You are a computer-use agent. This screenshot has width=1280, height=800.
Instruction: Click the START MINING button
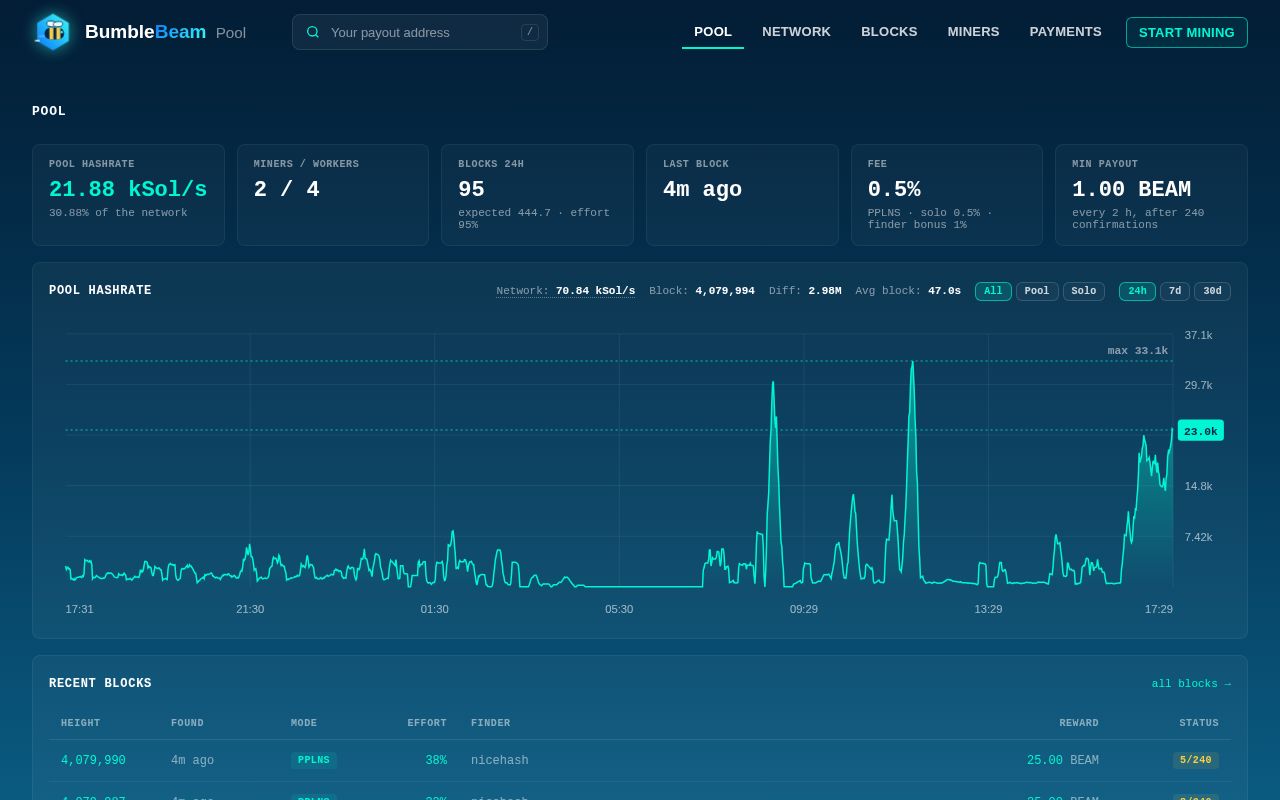(x=1186, y=32)
